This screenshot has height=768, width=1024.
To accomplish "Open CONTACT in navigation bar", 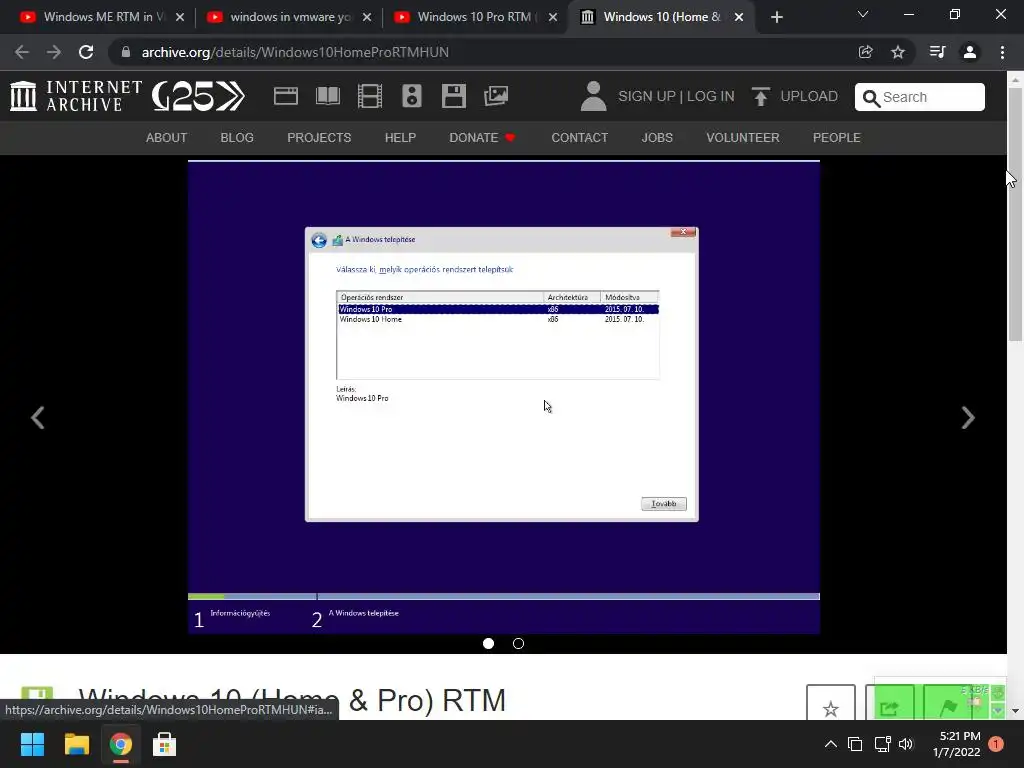I will pos(579,138).
